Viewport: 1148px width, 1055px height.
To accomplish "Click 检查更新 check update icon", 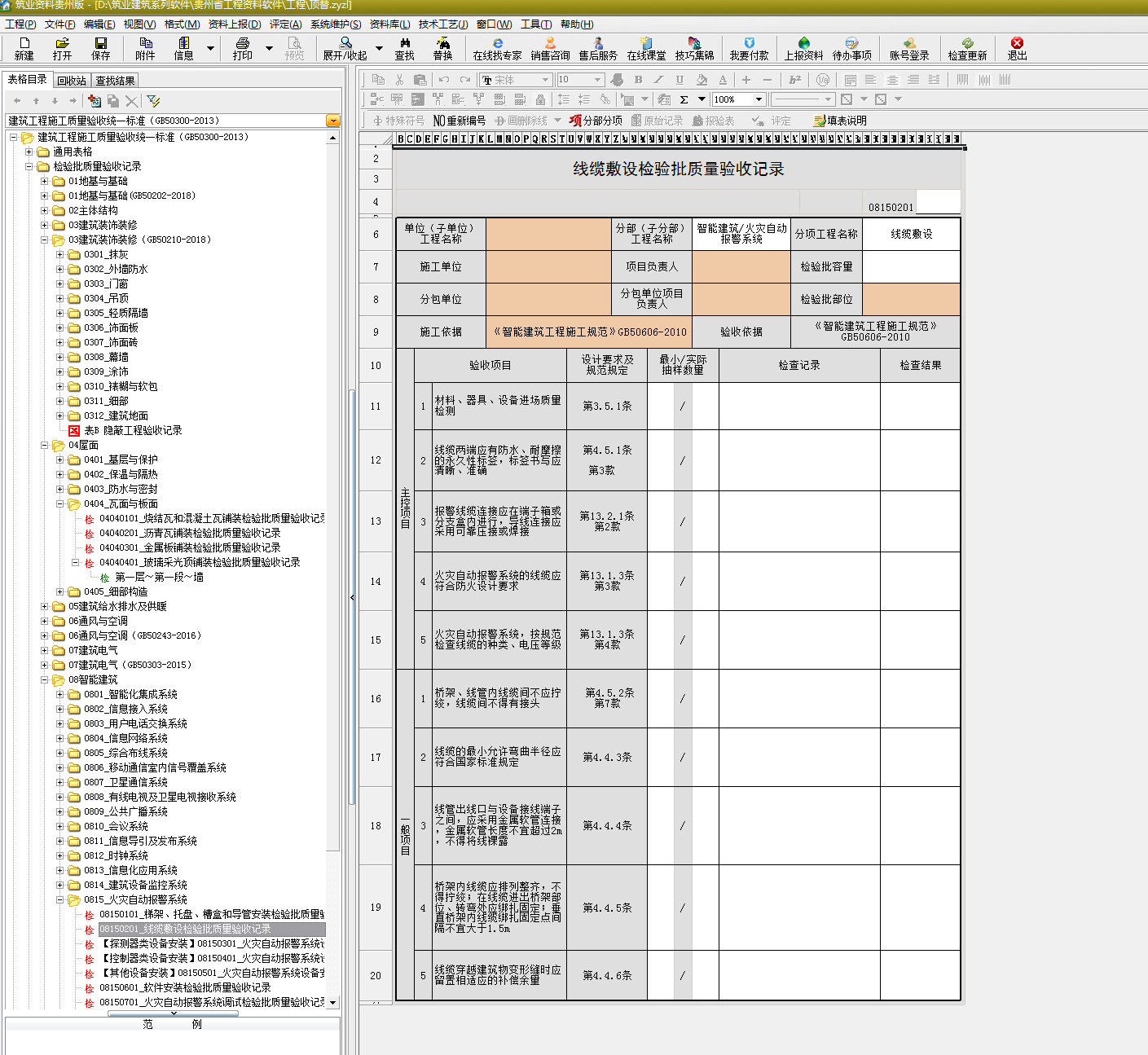I will tap(967, 49).
